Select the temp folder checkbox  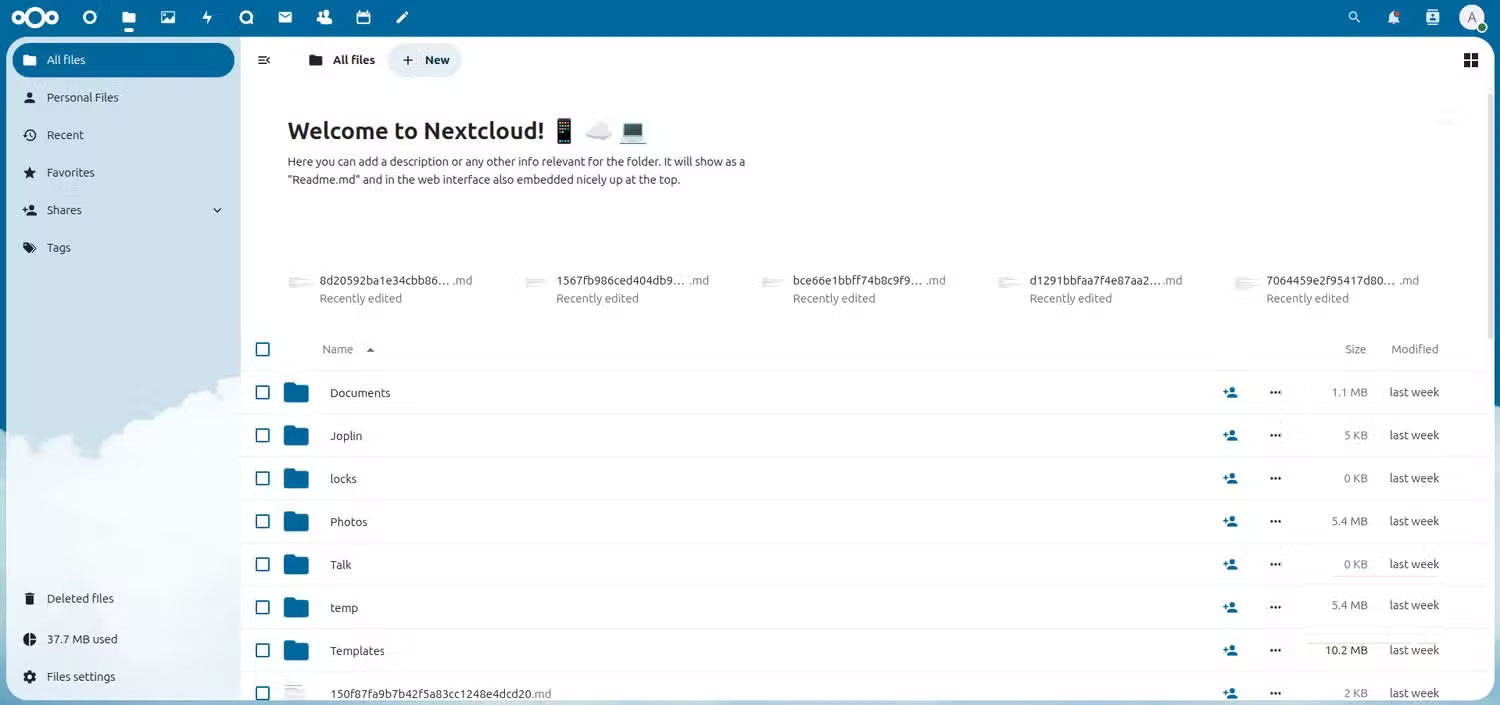(262, 607)
